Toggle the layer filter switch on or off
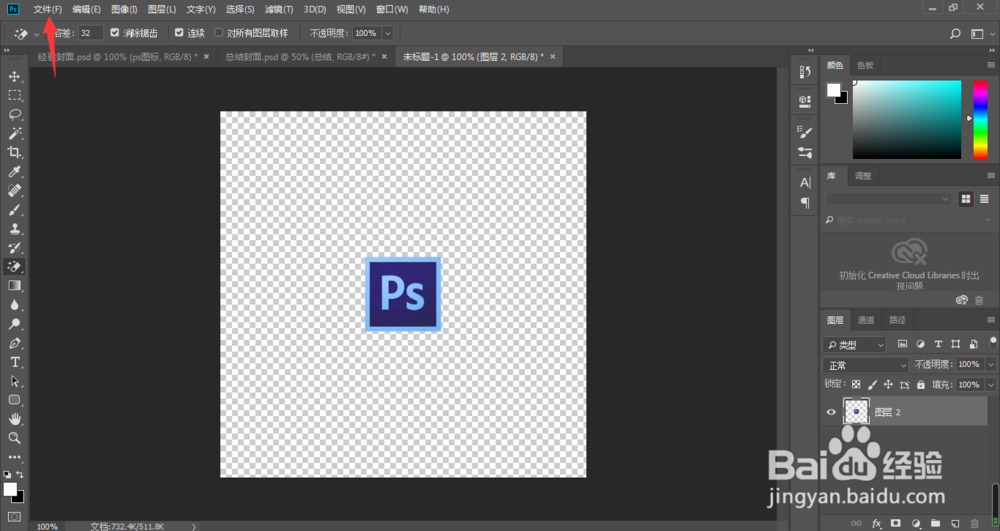The image size is (1000, 531). [993, 343]
